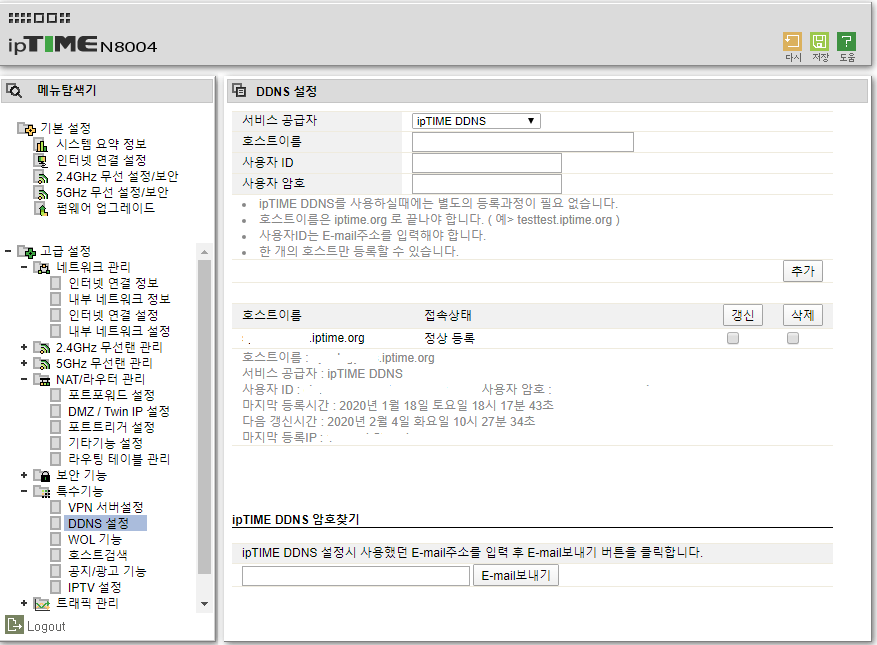
Task: Open 시스템 요약 정보 in the menu
Action: pyautogui.click(x=101, y=144)
